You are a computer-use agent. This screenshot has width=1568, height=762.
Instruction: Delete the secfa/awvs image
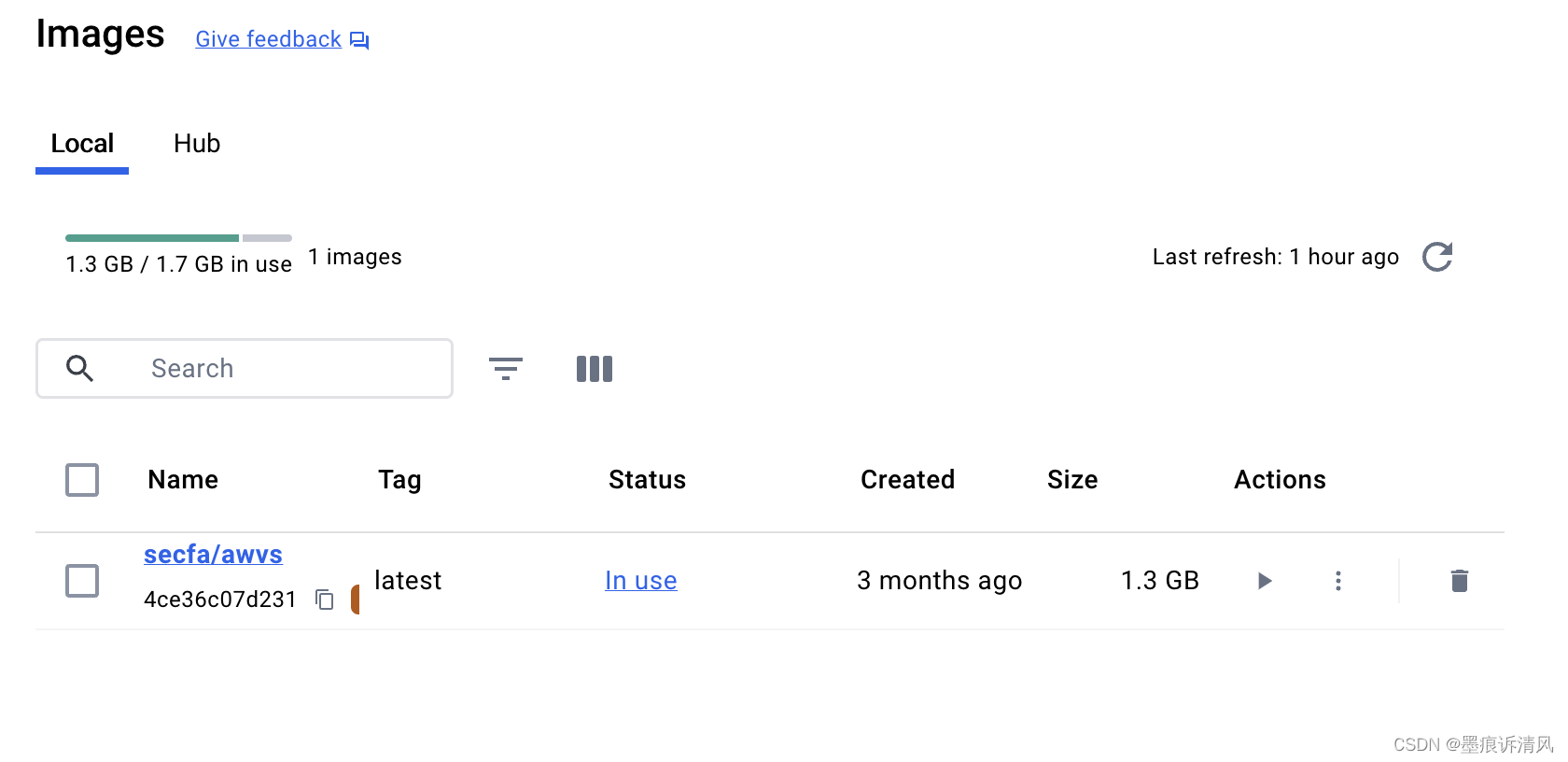1460,581
